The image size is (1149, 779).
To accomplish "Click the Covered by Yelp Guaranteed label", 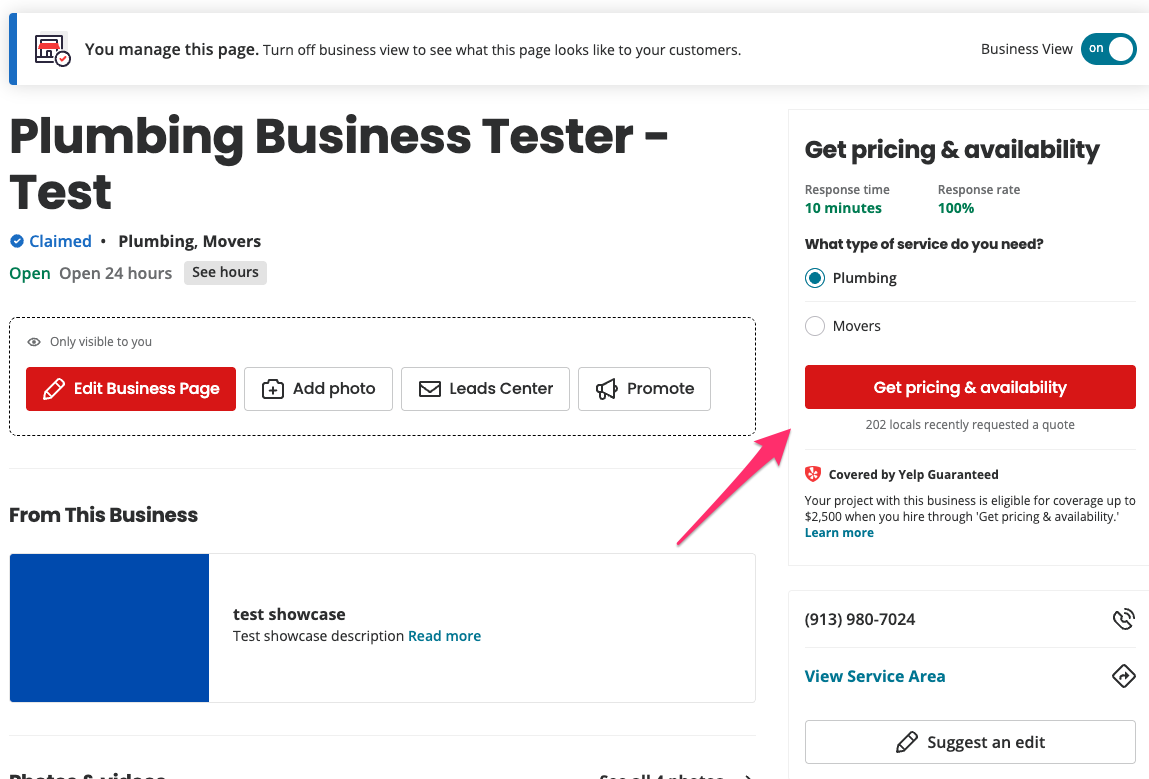I will click(913, 475).
